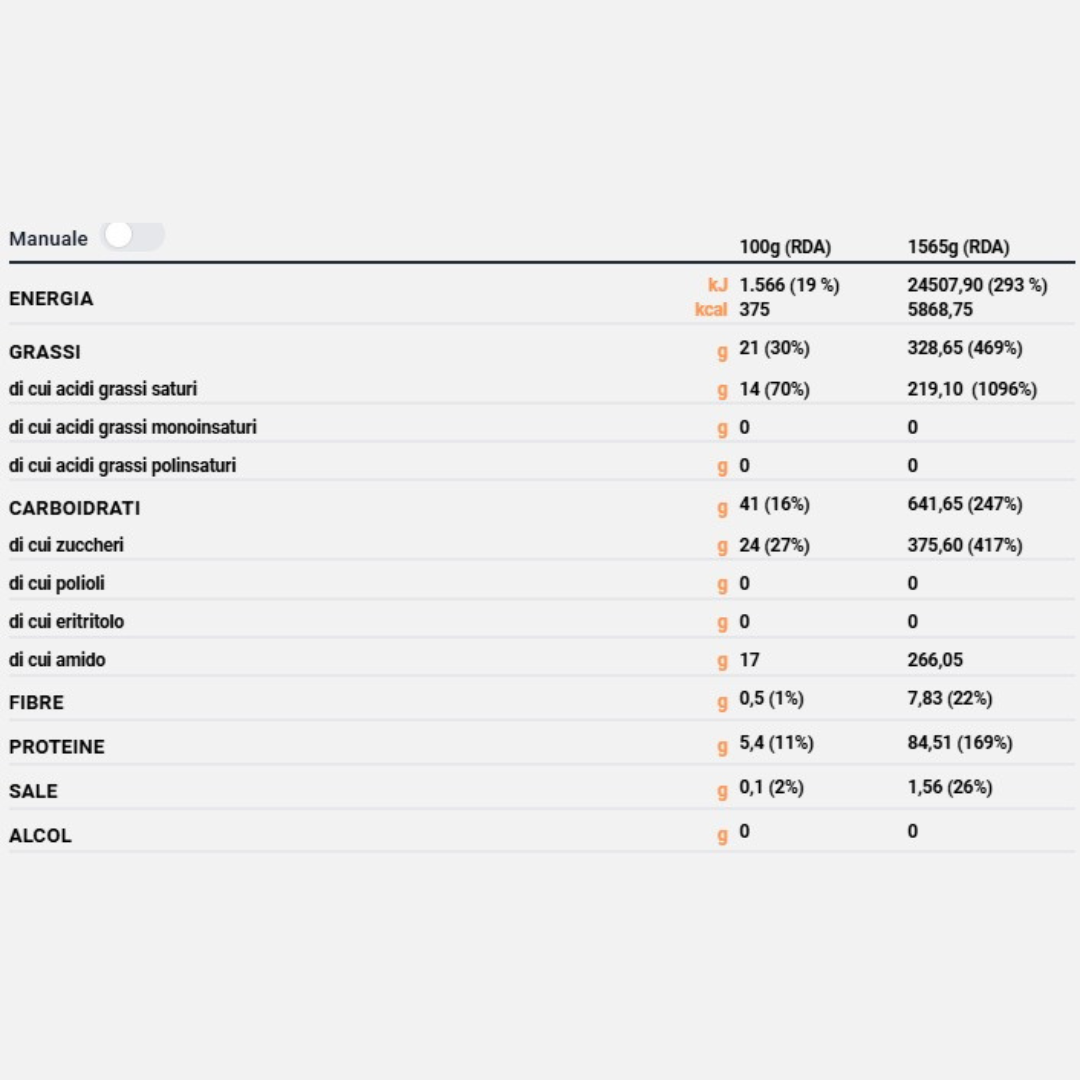Toggle the Manuale switch
The image size is (1080, 1080).
coord(132,236)
